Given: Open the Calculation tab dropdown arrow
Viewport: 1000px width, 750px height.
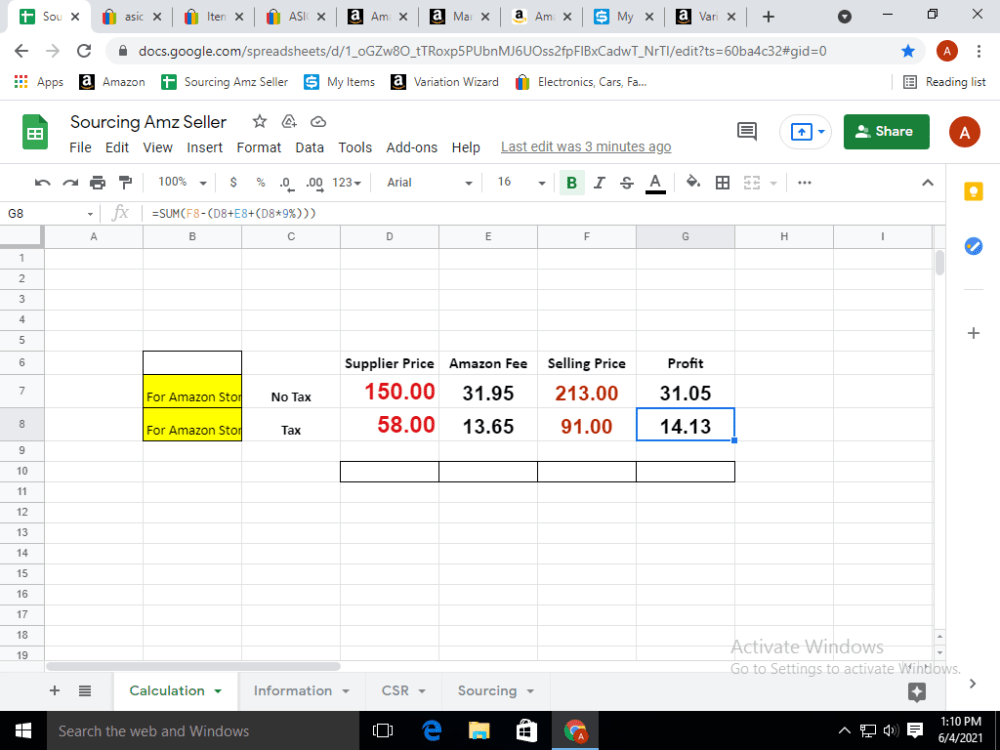Looking at the screenshot, I should [x=218, y=691].
